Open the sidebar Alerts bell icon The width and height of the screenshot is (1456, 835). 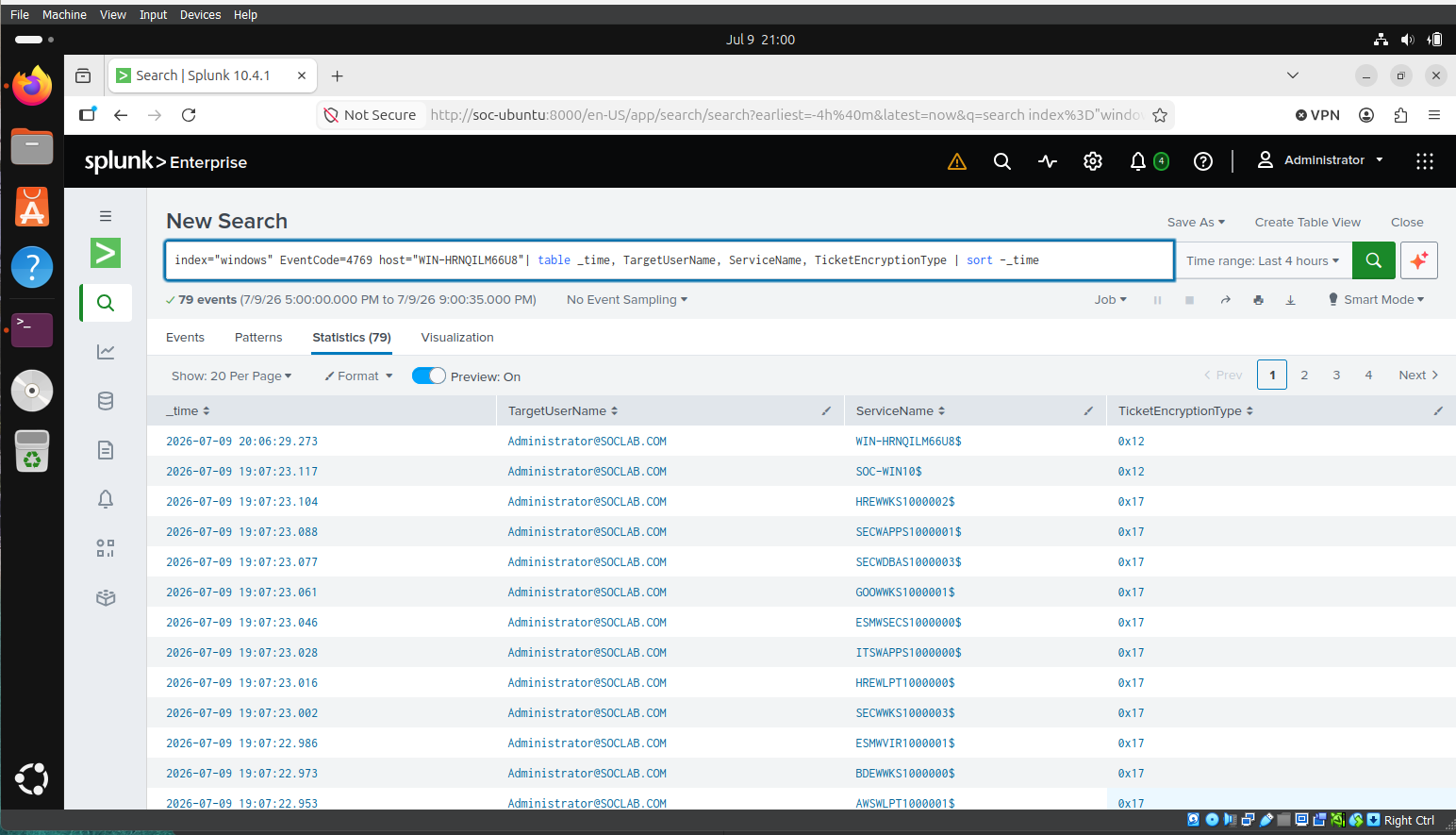pos(106,499)
